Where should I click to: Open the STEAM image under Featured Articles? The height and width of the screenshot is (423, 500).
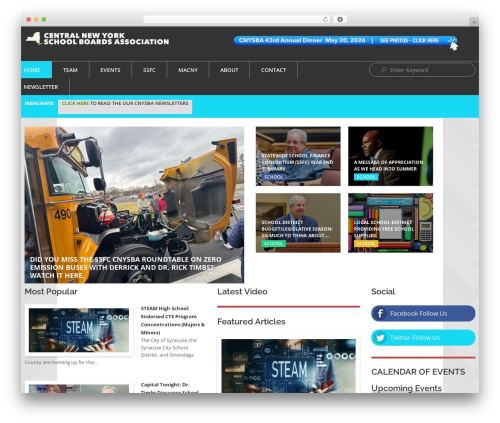tap(288, 366)
